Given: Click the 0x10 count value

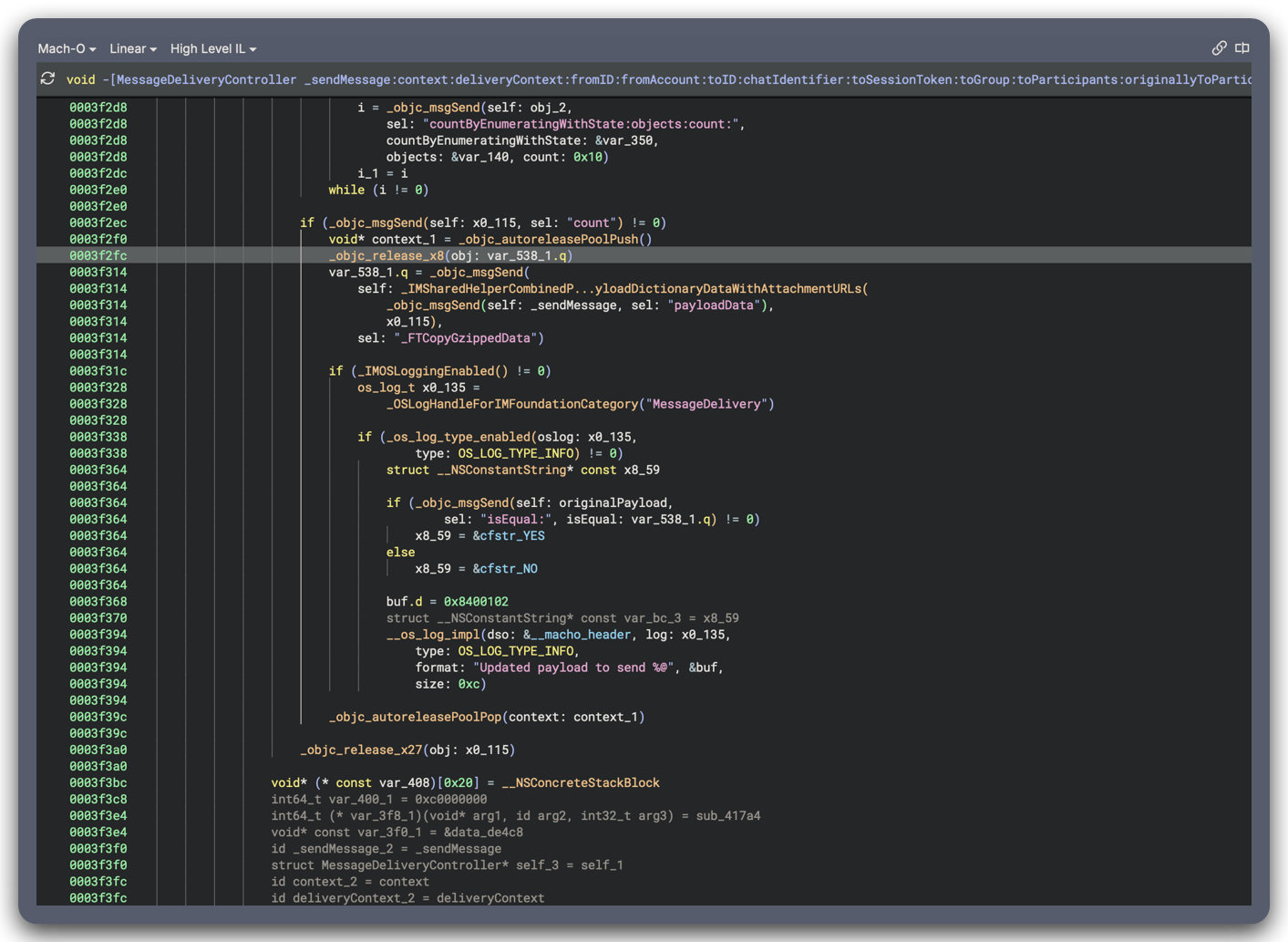Looking at the screenshot, I should [x=588, y=157].
